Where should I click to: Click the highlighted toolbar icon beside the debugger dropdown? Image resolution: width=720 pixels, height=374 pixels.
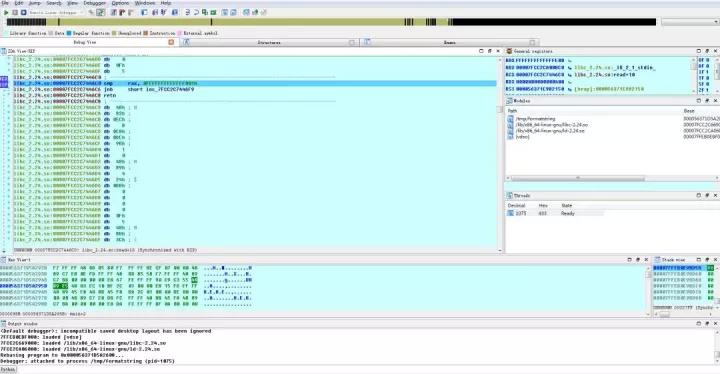[x=100, y=12]
